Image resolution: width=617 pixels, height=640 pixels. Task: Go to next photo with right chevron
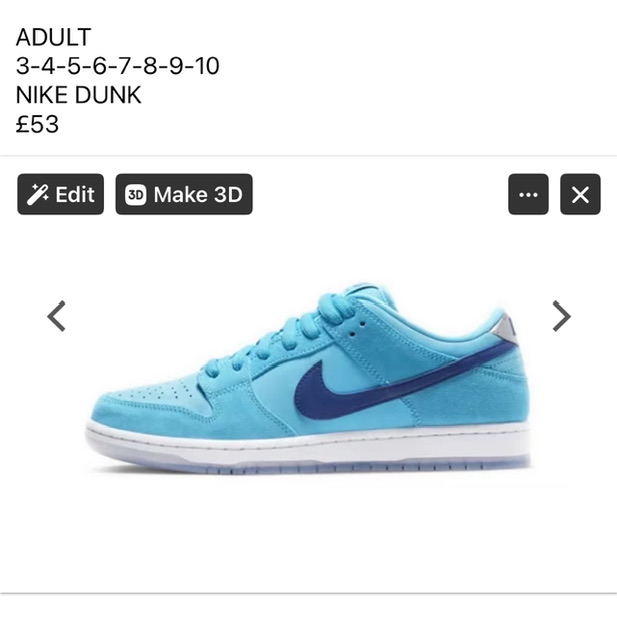(562, 316)
